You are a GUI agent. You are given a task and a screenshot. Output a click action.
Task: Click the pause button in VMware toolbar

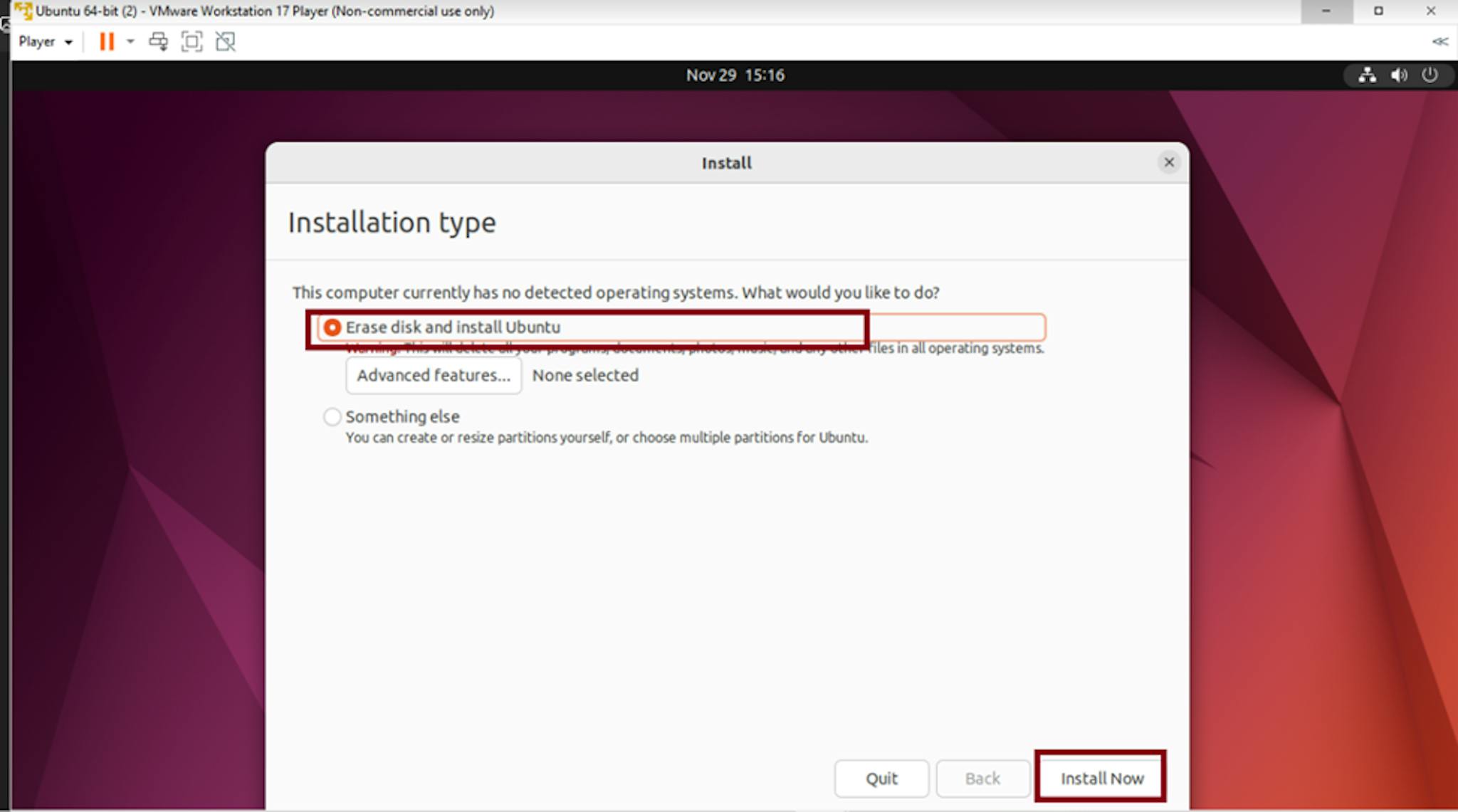click(x=107, y=40)
